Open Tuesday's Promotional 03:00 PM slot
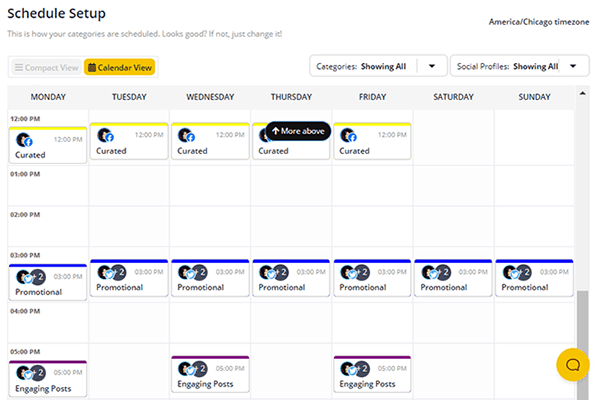 point(129,278)
